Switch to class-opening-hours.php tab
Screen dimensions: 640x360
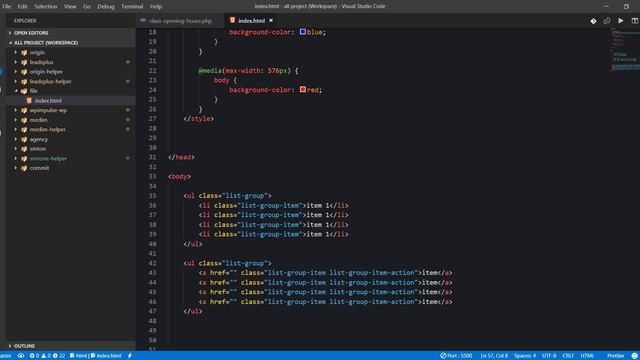click(180, 21)
